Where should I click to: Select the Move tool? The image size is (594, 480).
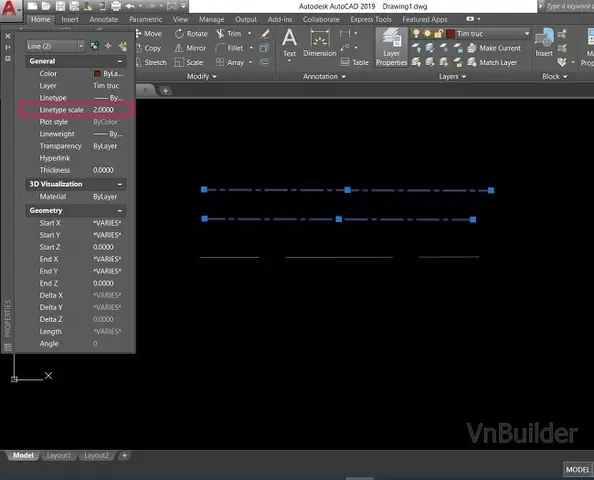(149, 34)
